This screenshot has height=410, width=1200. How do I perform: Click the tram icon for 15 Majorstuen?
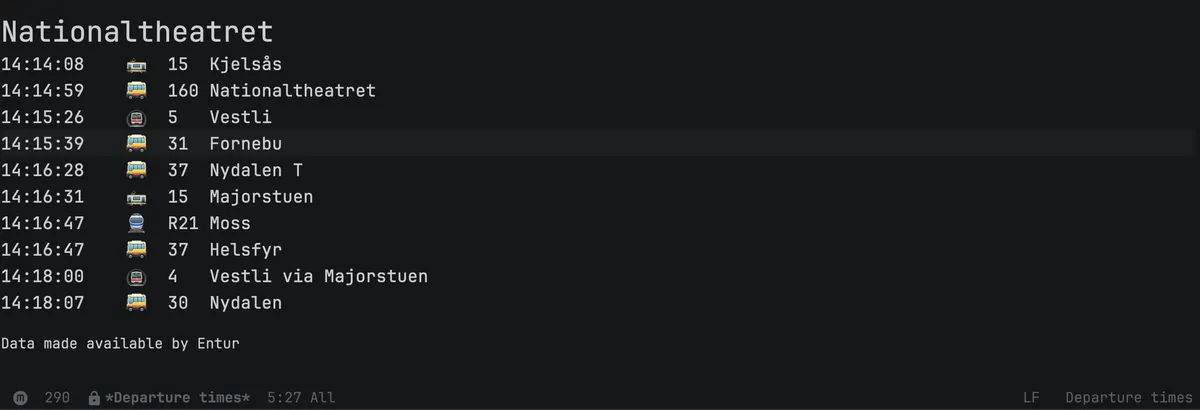tap(136, 197)
